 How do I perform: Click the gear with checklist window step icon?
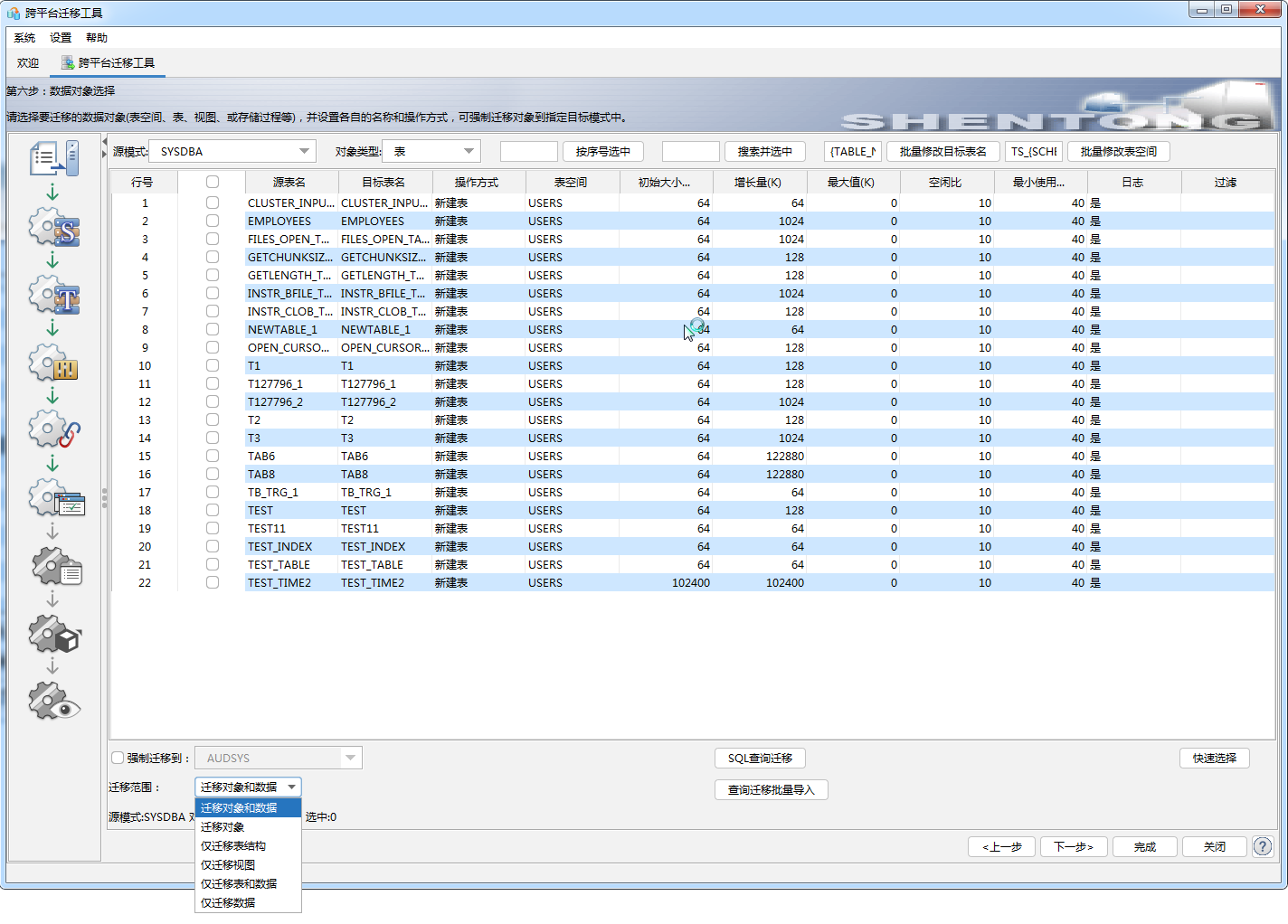(x=56, y=498)
